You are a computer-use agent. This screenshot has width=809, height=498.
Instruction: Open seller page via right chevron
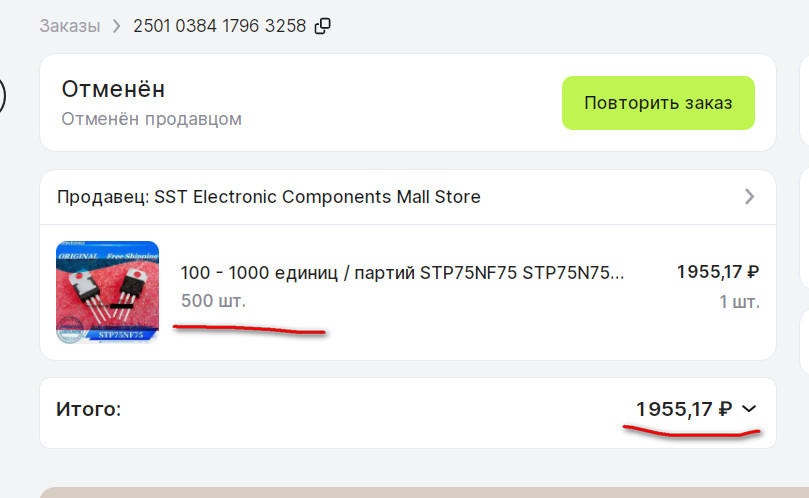(750, 197)
